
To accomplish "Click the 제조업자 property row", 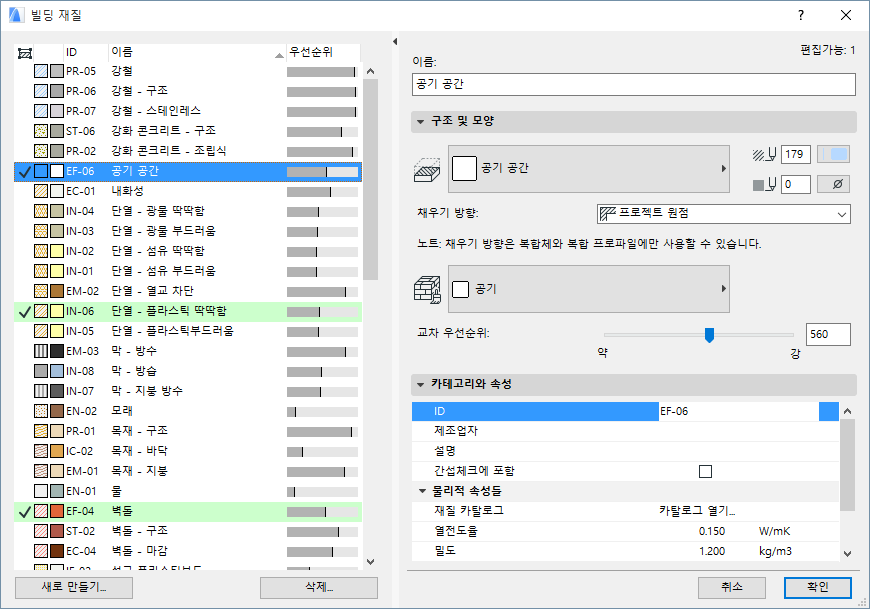I will (x=625, y=431).
